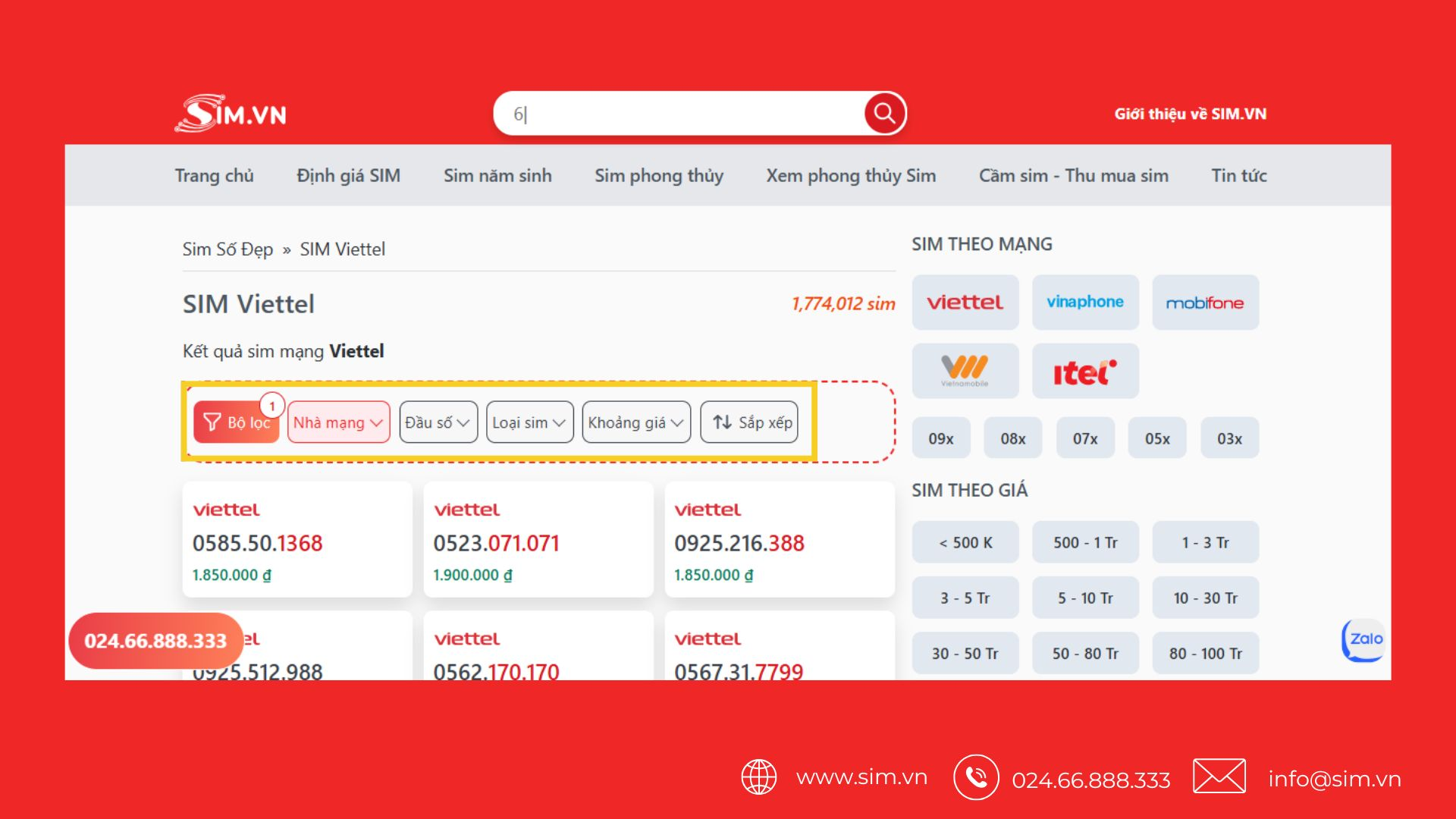This screenshot has width=1456, height=819.
Task: Open SIM card 0523.071.071
Action: tap(538, 539)
